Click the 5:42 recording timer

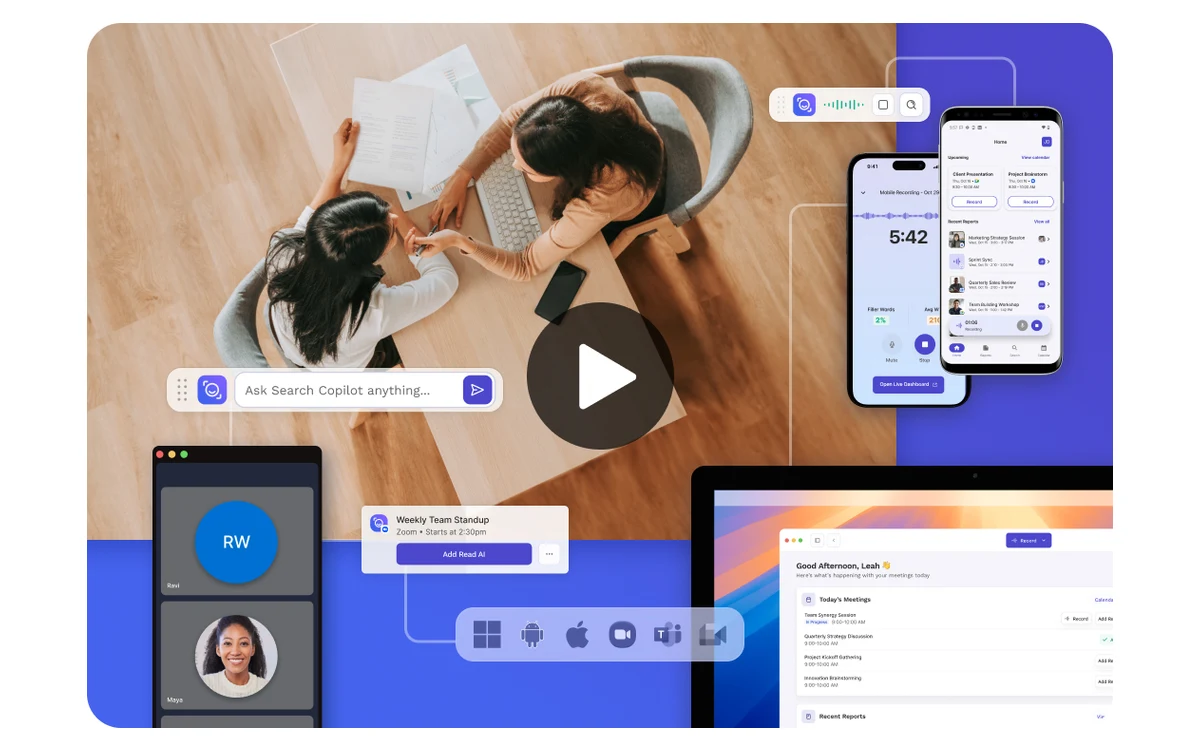pyautogui.click(x=908, y=237)
